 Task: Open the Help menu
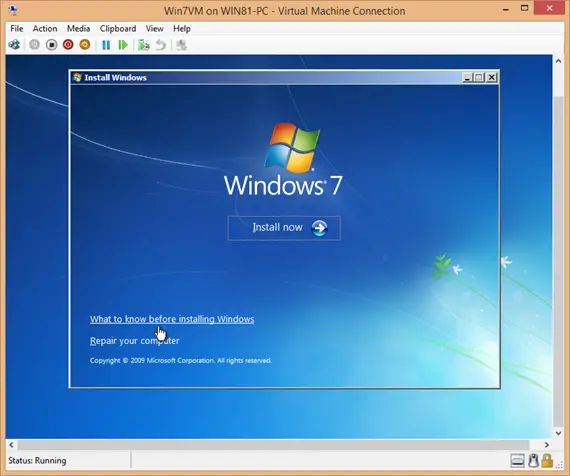coord(182,28)
